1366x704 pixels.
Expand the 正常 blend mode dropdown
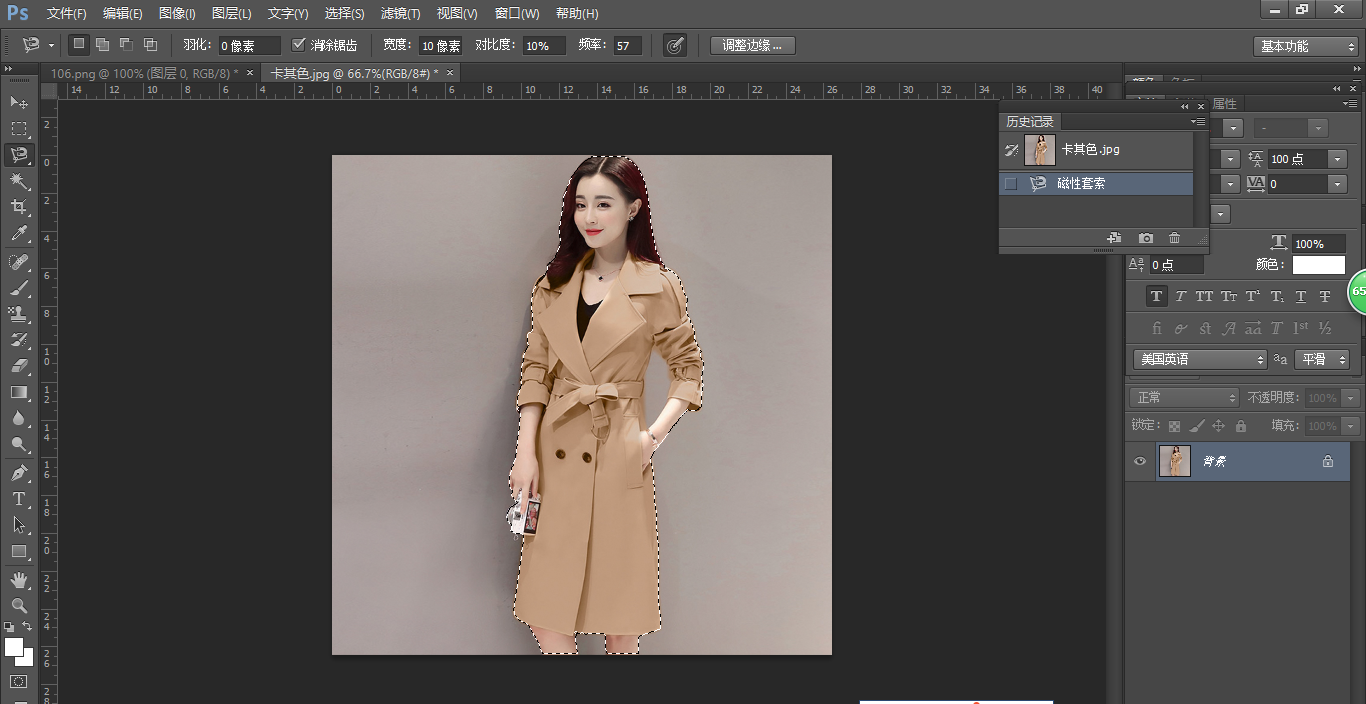tap(1184, 398)
